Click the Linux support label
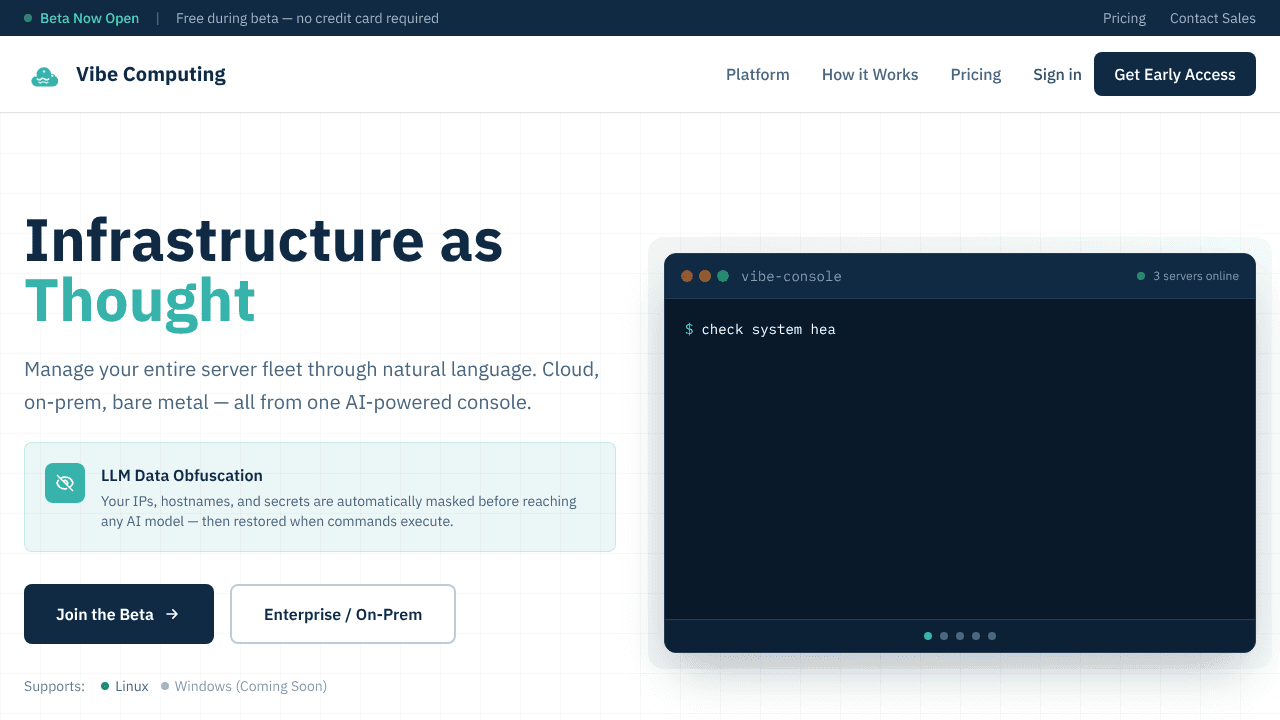This screenshot has height=720, width=1280. [132, 686]
